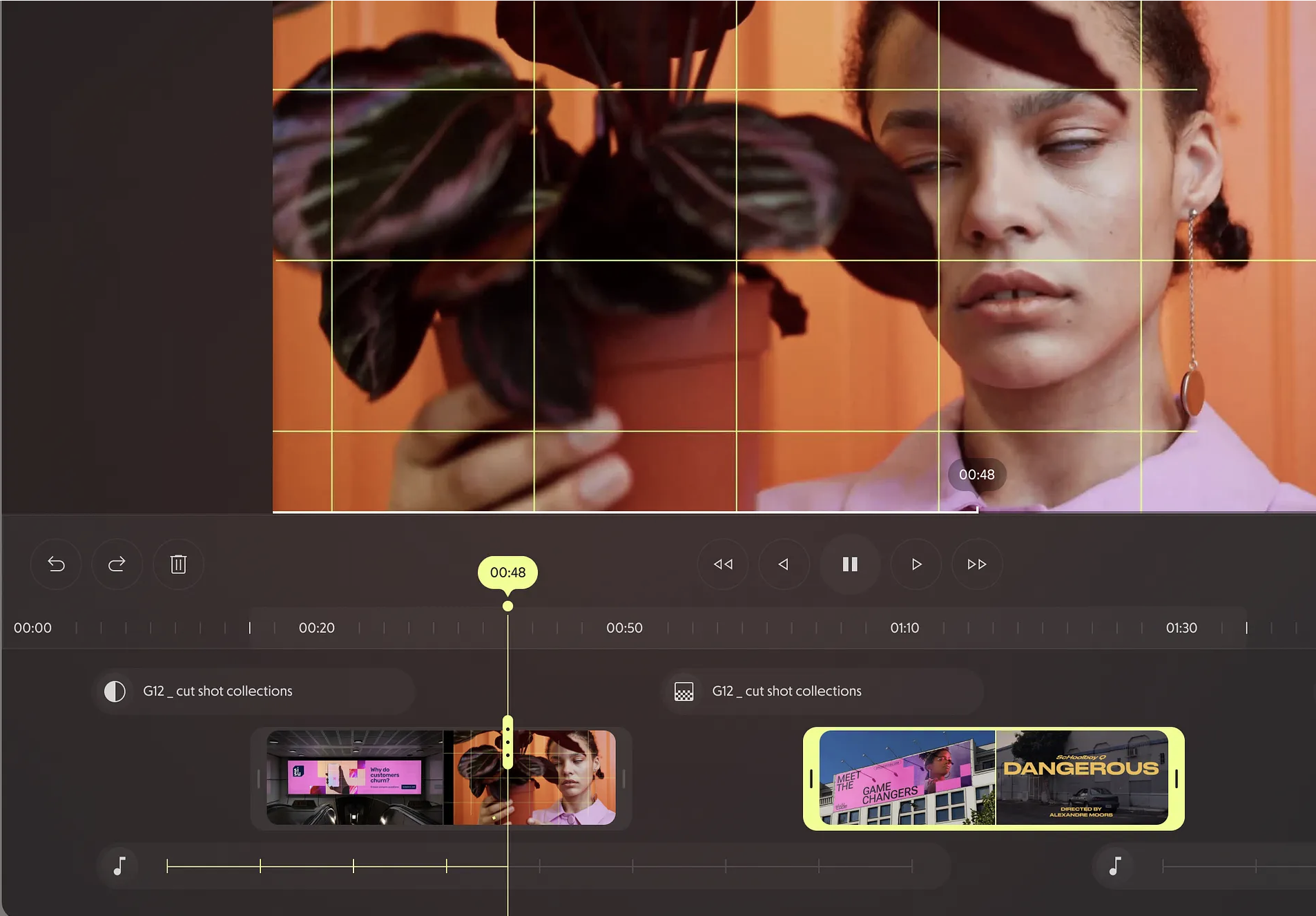Select the left 'G12 _ cut shot collections' label
The image size is (1316, 916).
coord(217,691)
